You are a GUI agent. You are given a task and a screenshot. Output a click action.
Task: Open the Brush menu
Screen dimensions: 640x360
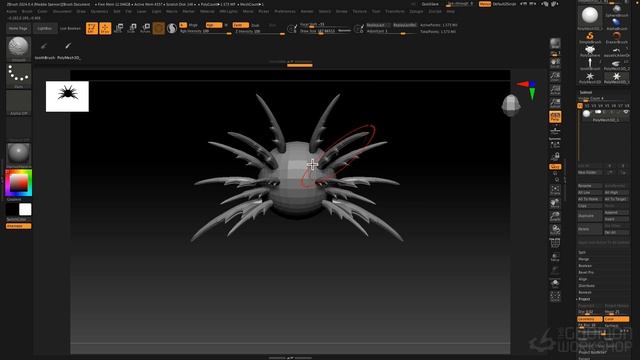pyautogui.click(x=27, y=11)
